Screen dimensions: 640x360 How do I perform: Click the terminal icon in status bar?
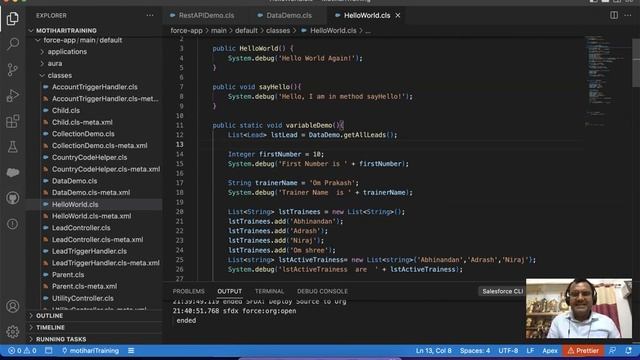tap(49, 351)
